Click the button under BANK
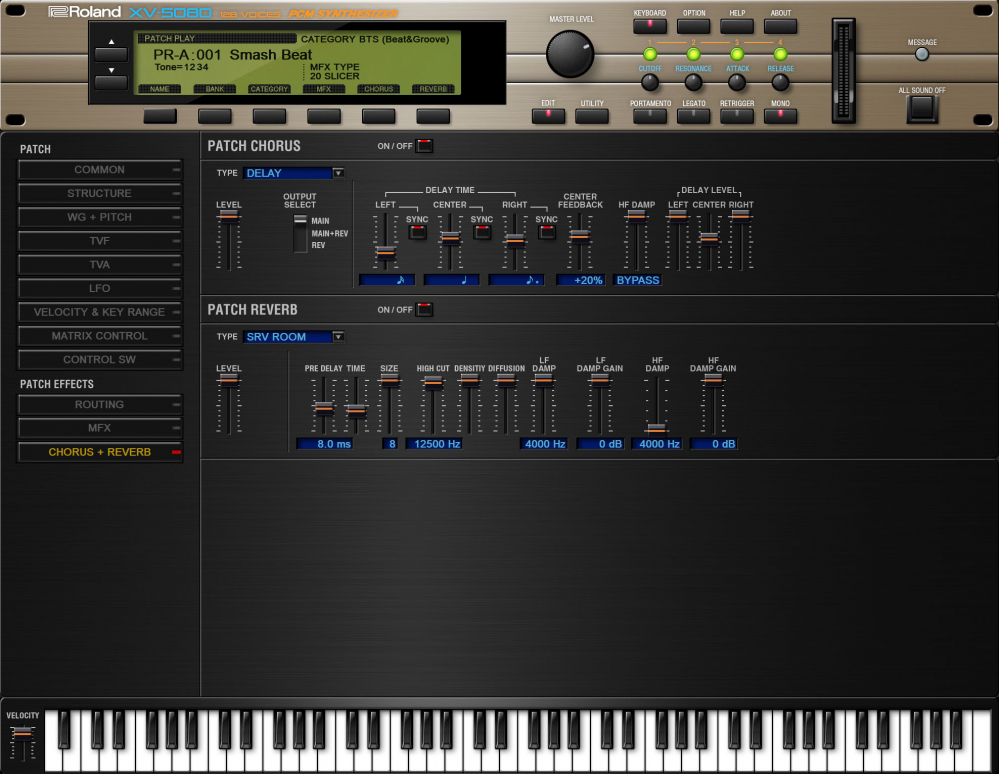This screenshot has height=774, width=999. [x=215, y=116]
